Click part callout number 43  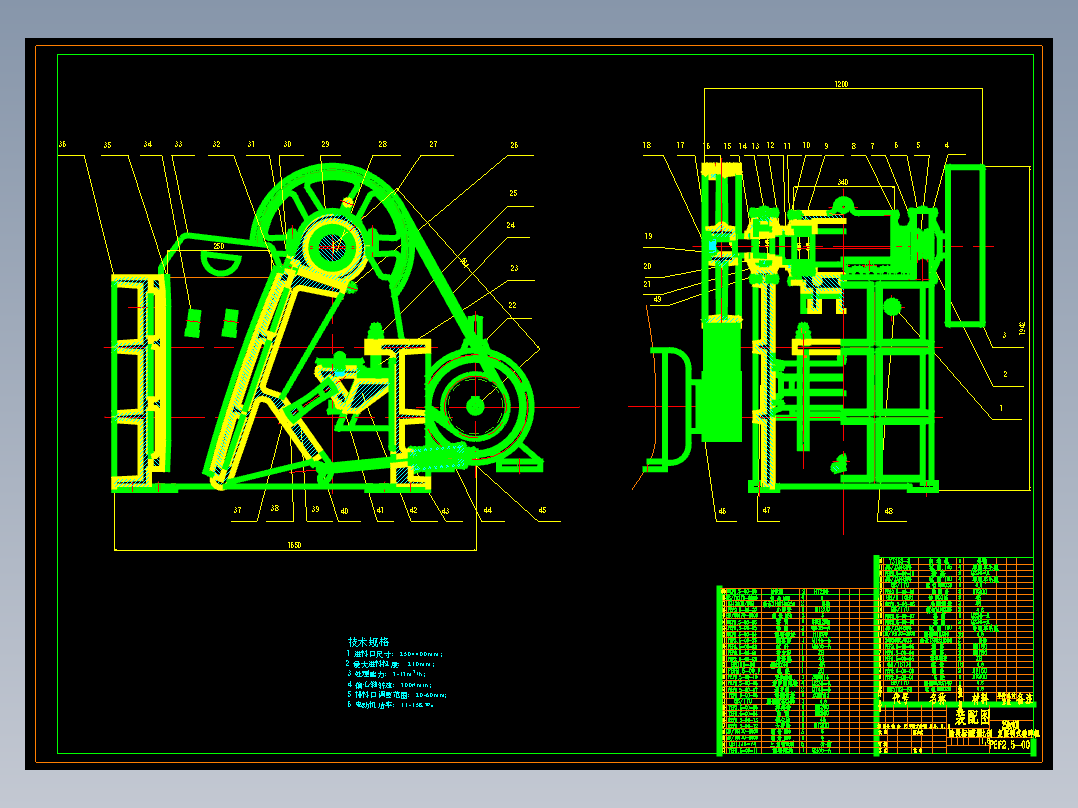point(446,511)
